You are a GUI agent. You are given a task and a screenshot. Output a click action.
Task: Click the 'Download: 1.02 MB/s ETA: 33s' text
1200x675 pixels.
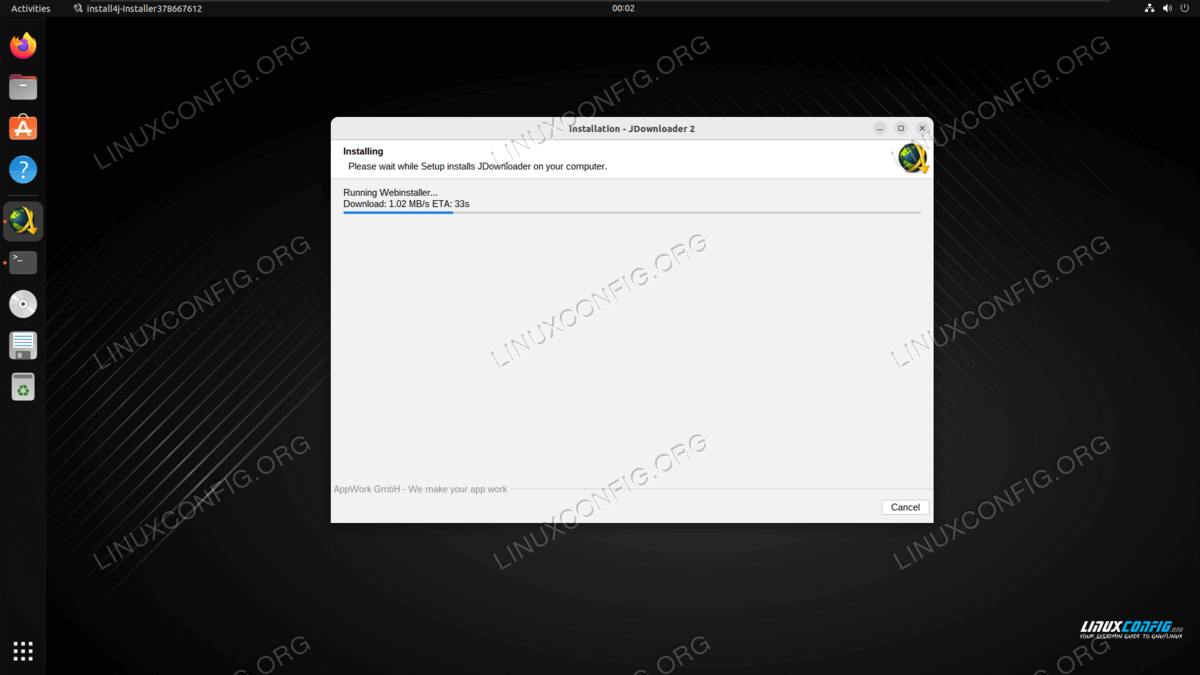point(406,204)
